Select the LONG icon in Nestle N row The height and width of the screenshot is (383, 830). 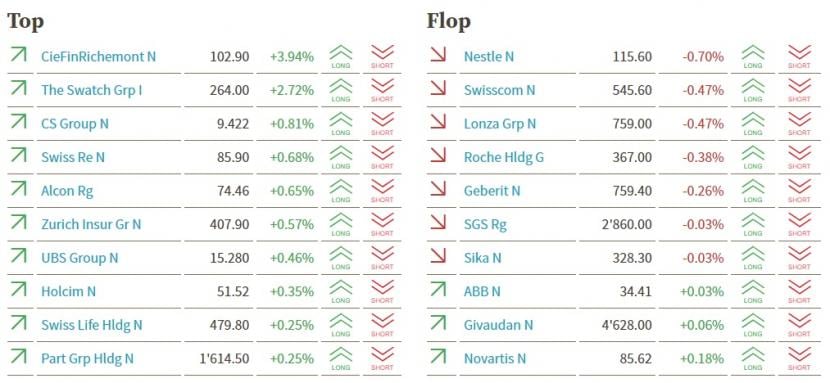pos(753,57)
